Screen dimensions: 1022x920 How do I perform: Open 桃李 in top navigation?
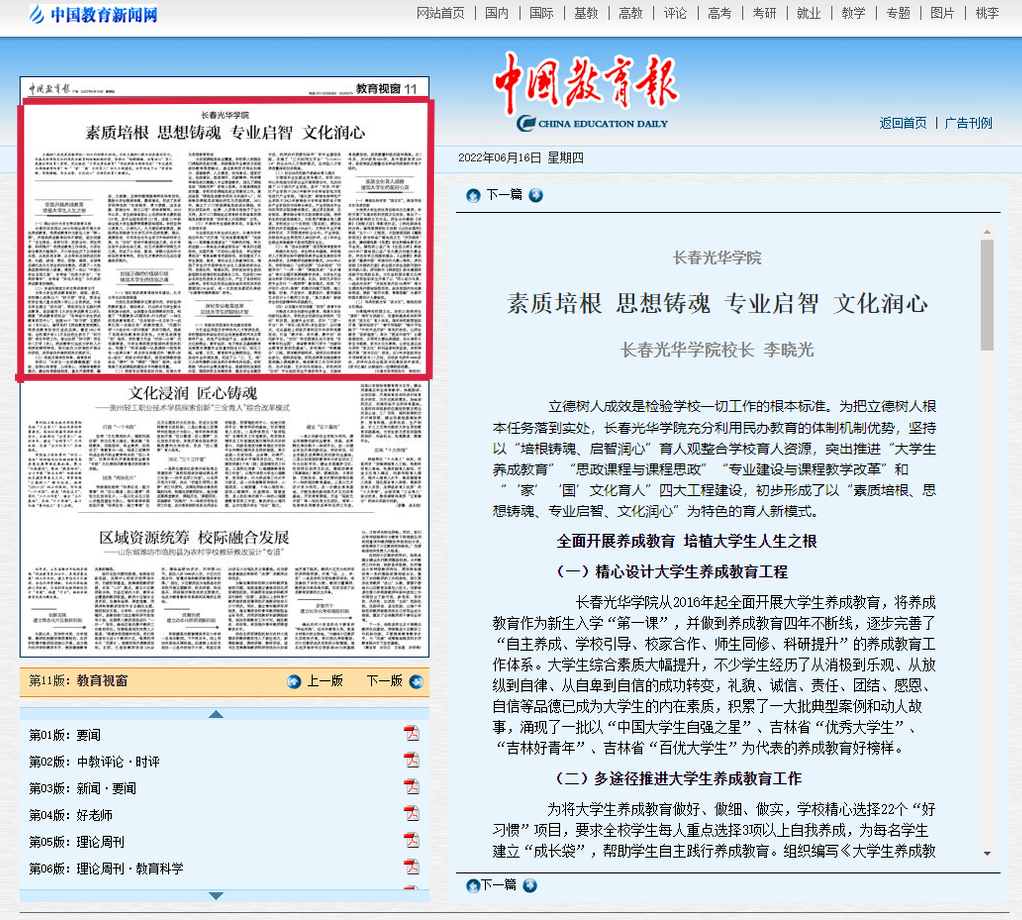click(x=987, y=13)
